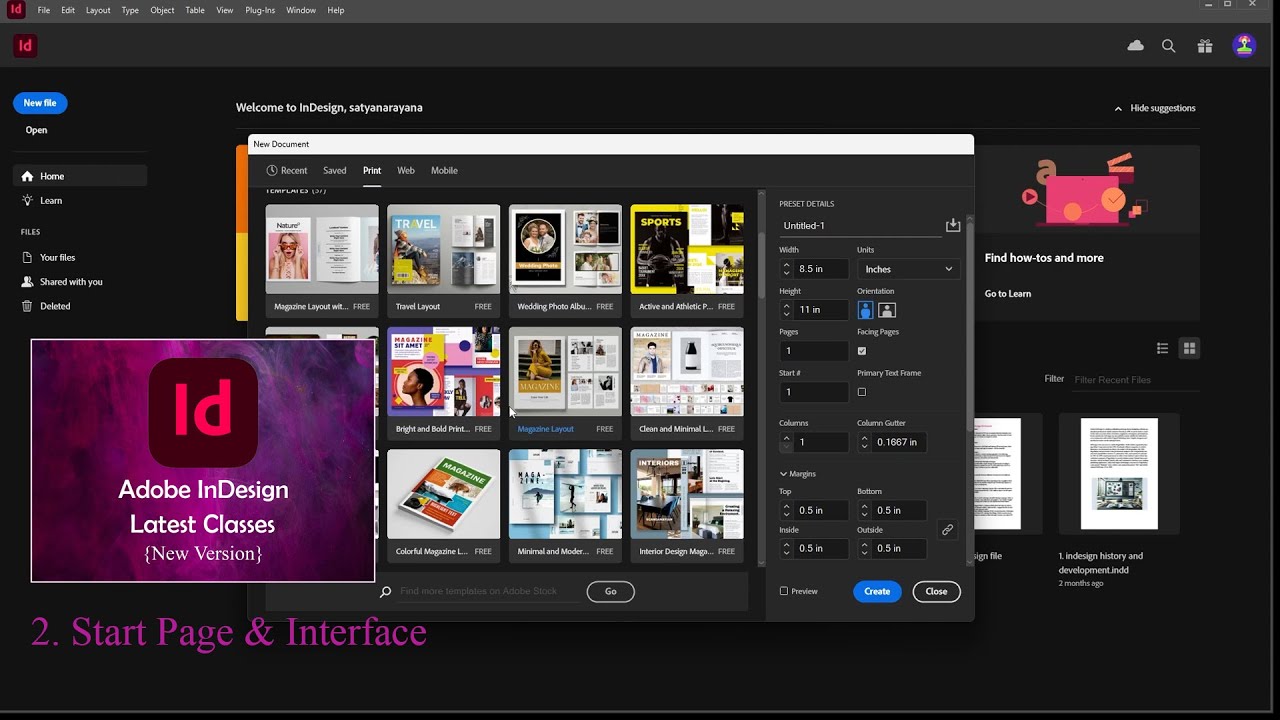Switch to the Mobile tab
1280x720 pixels.
pos(444,171)
